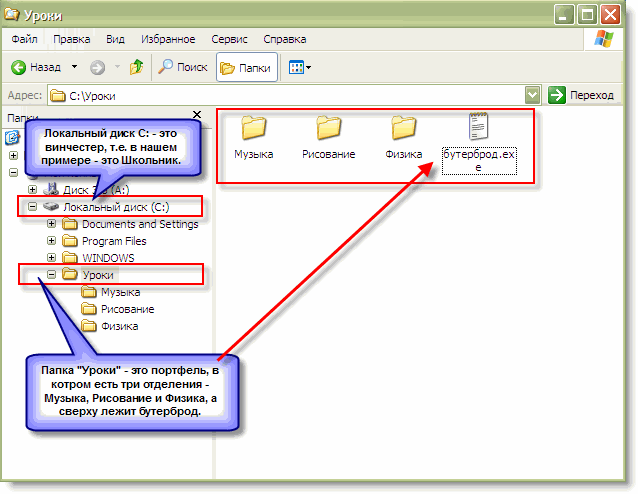Click the Переход (Go) button
The height and width of the screenshot is (494, 638).
click(x=581, y=94)
